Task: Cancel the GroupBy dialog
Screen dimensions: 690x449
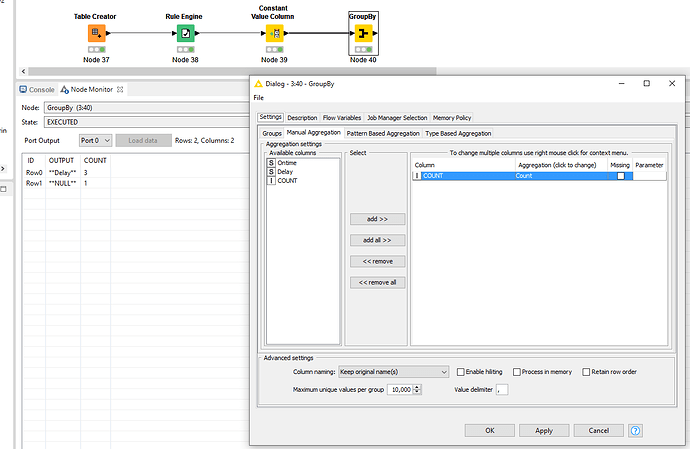Action: (598, 431)
